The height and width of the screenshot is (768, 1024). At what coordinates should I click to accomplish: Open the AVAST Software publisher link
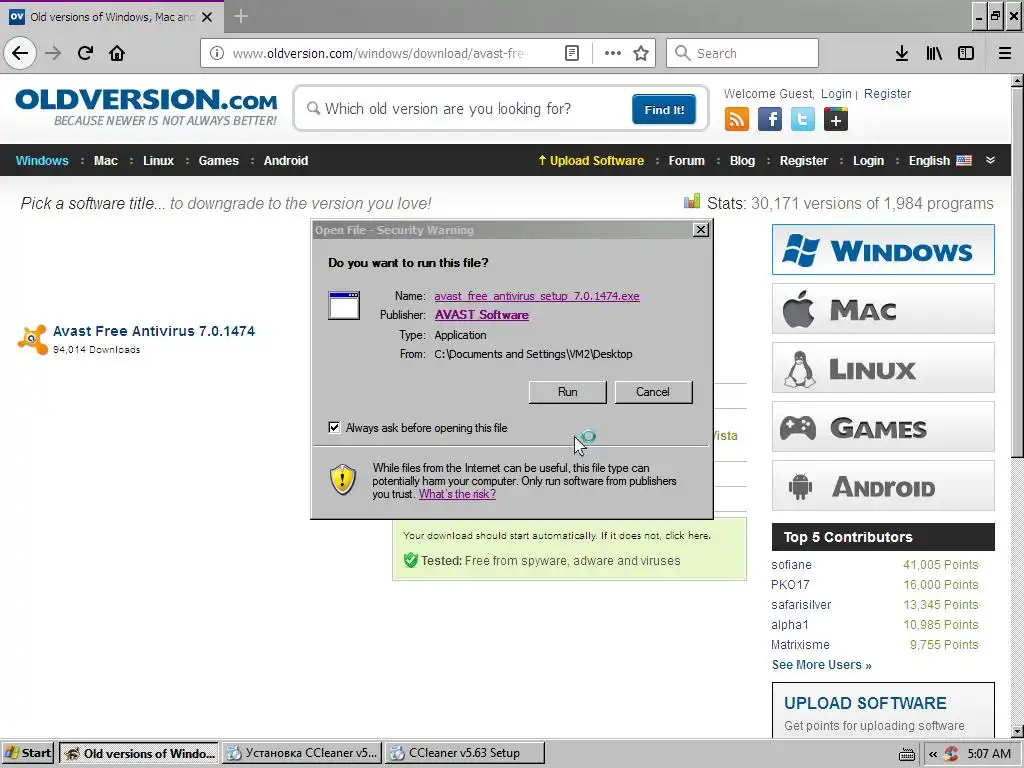point(482,315)
